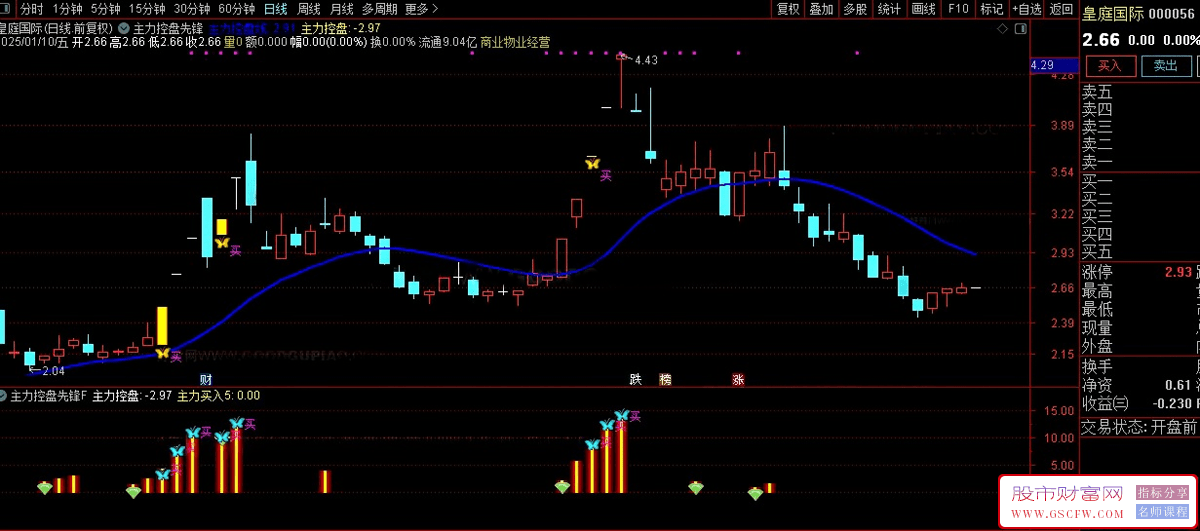This screenshot has width=1200, height=531.
Task: Switch to the 分时 intraday chart tab
Action: (32, 9)
